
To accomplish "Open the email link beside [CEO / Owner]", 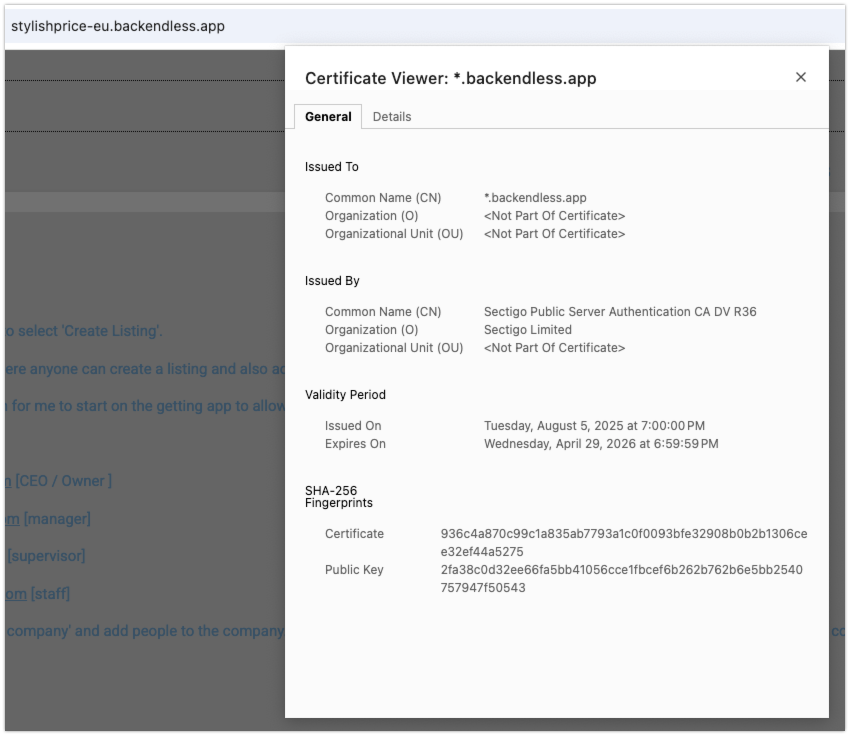I will [x=7, y=481].
